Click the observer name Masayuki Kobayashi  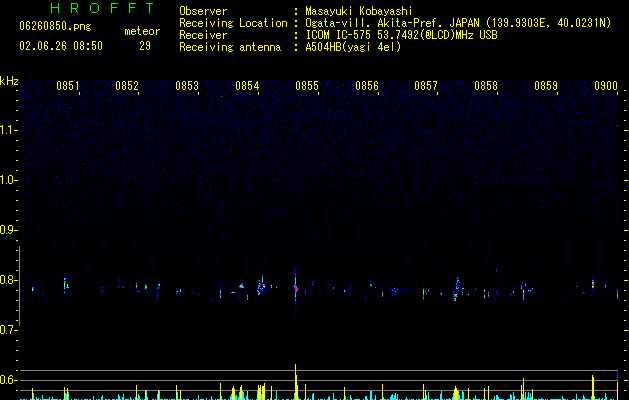coord(359,11)
